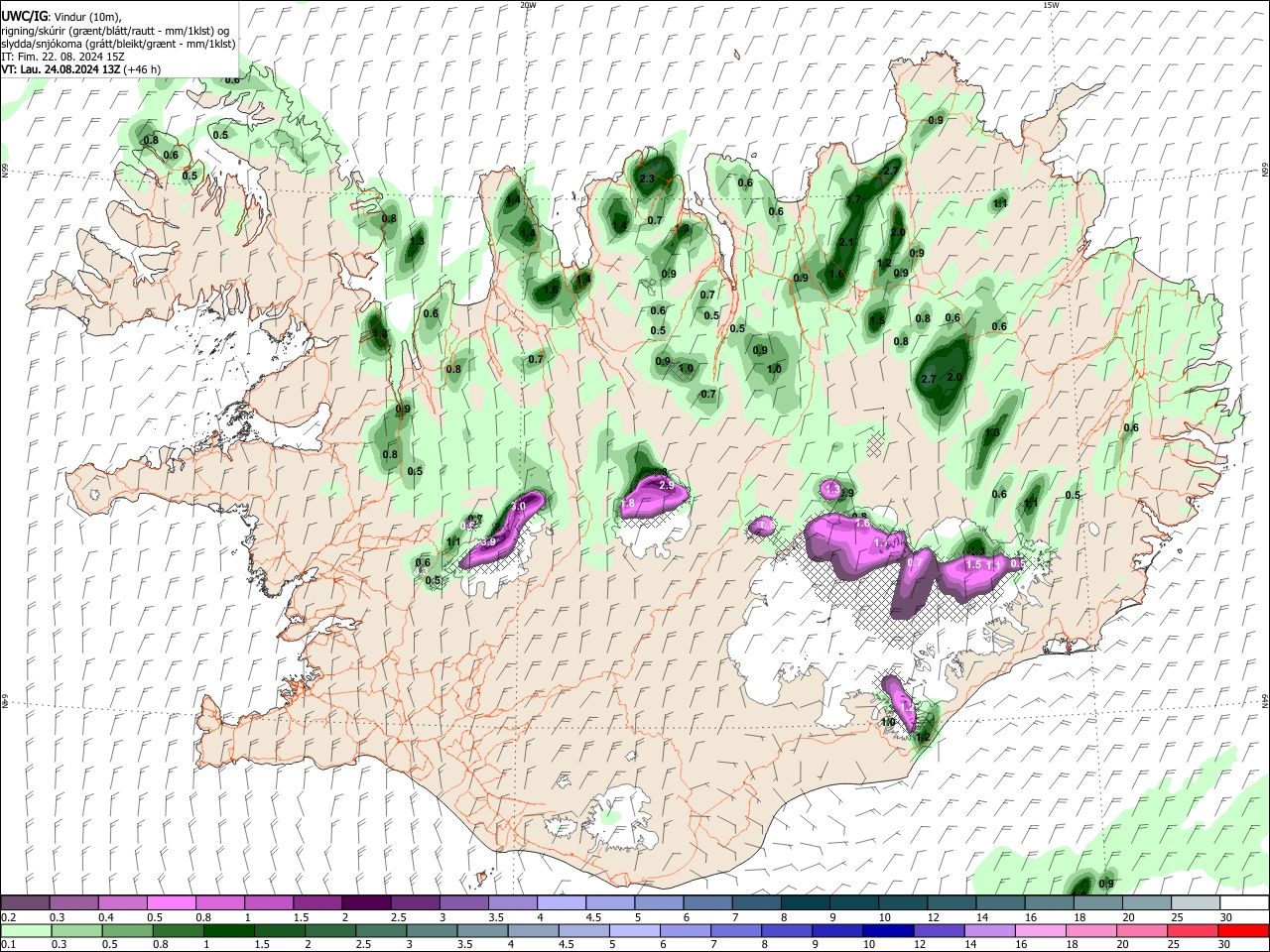Click the bright pink 0.5 swatch on snow scale

point(171,903)
